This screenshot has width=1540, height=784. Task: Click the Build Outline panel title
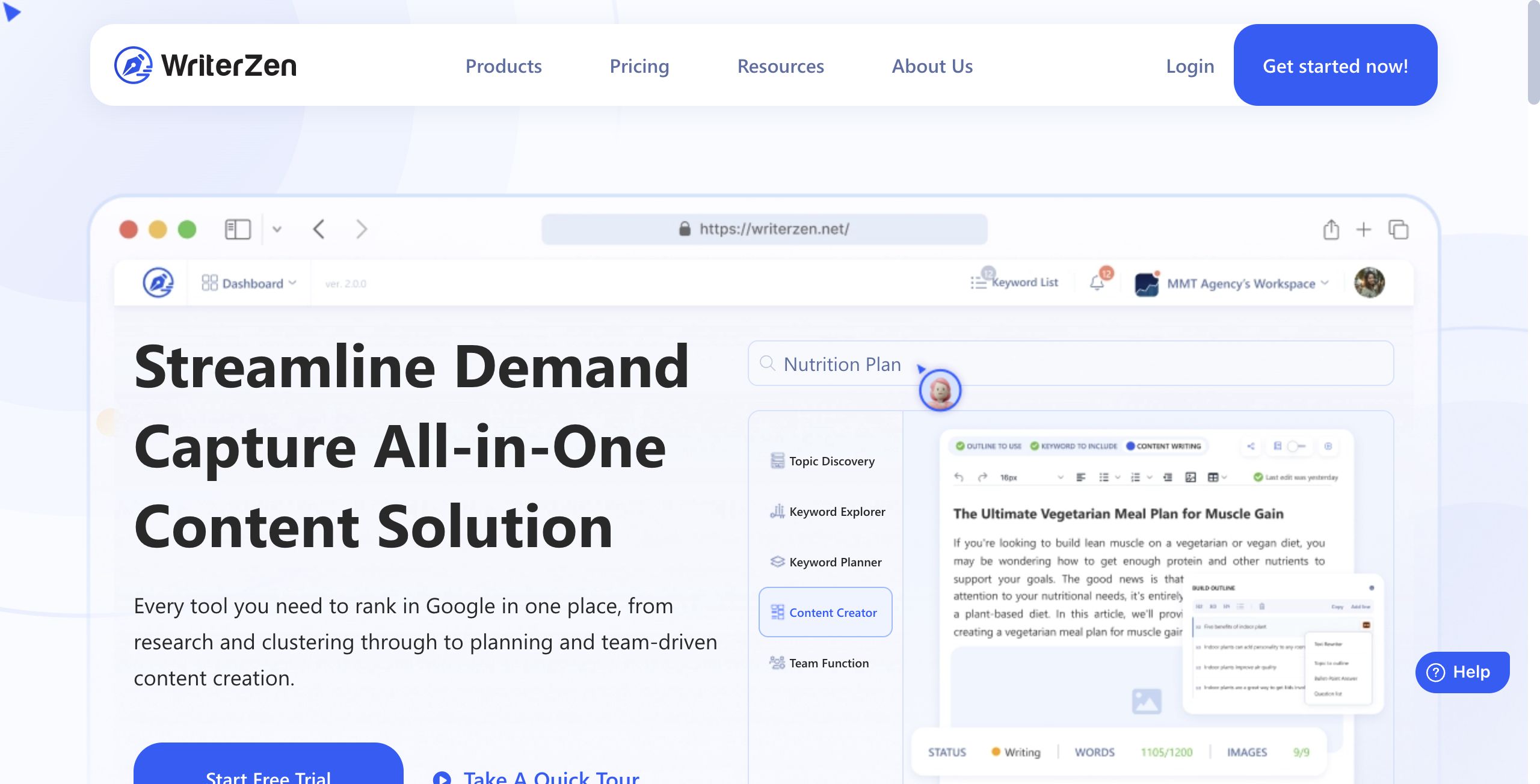[x=1213, y=588]
